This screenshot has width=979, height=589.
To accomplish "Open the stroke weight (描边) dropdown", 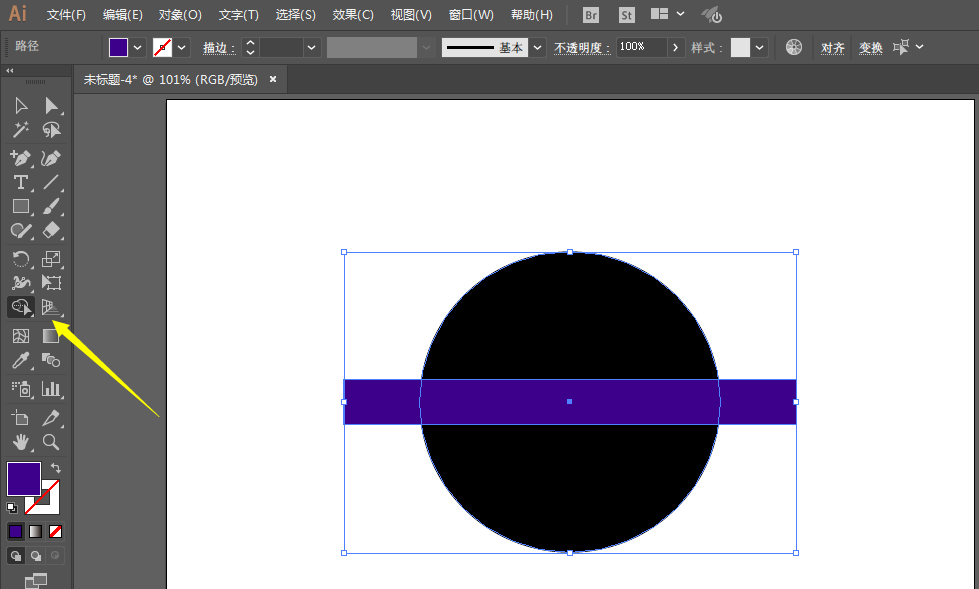I will (311, 47).
